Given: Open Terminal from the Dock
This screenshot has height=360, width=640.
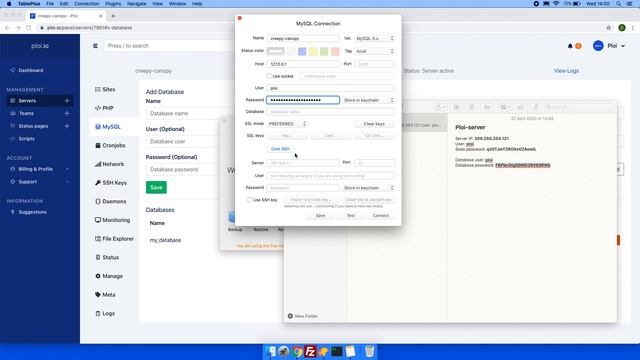Looking at the screenshot, I should click(x=337, y=351).
